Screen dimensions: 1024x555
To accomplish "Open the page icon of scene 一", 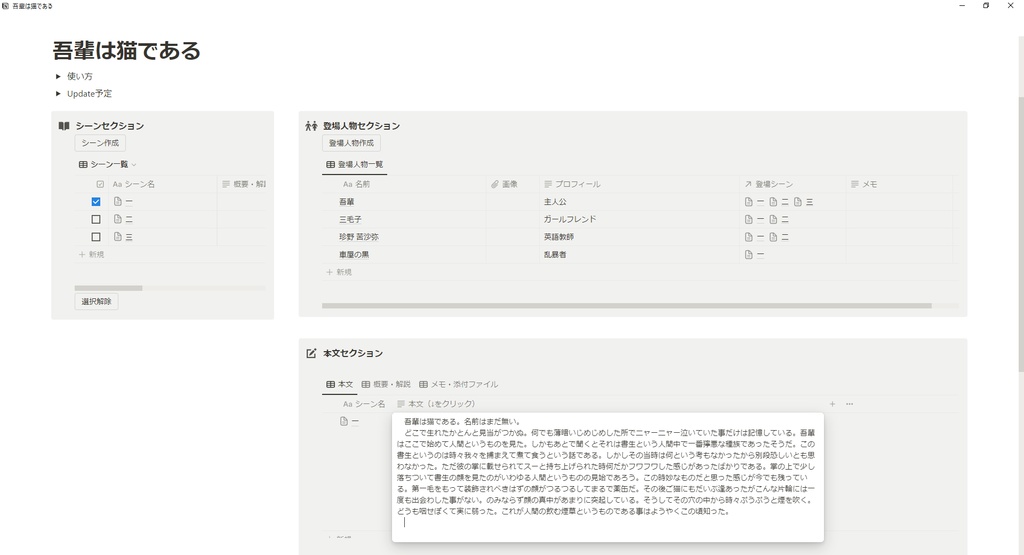I will (x=118, y=202).
